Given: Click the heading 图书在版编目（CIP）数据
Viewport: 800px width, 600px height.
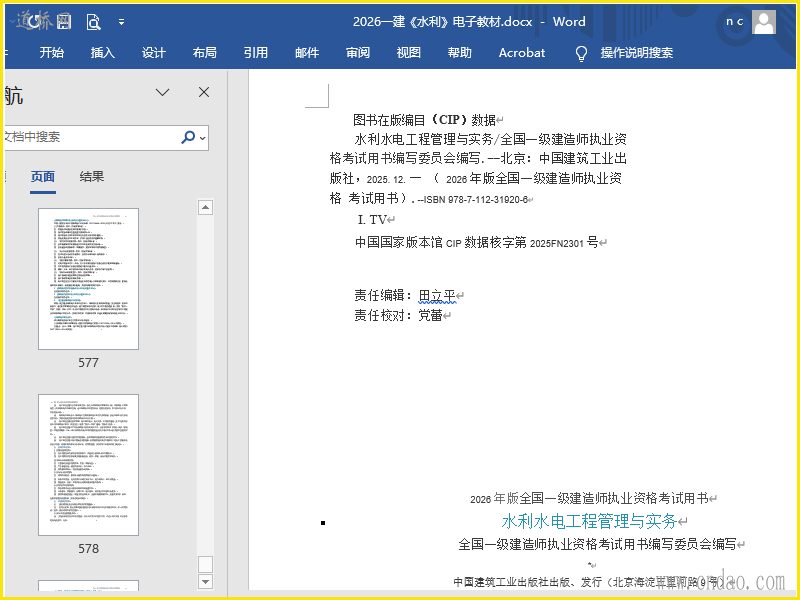Looking at the screenshot, I should click(424, 120).
